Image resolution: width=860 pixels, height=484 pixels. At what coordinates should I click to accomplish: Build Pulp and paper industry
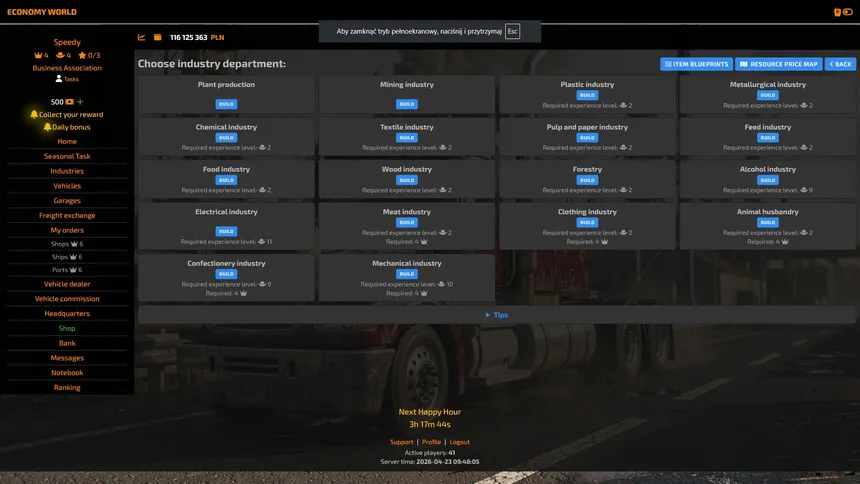(x=587, y=138)
